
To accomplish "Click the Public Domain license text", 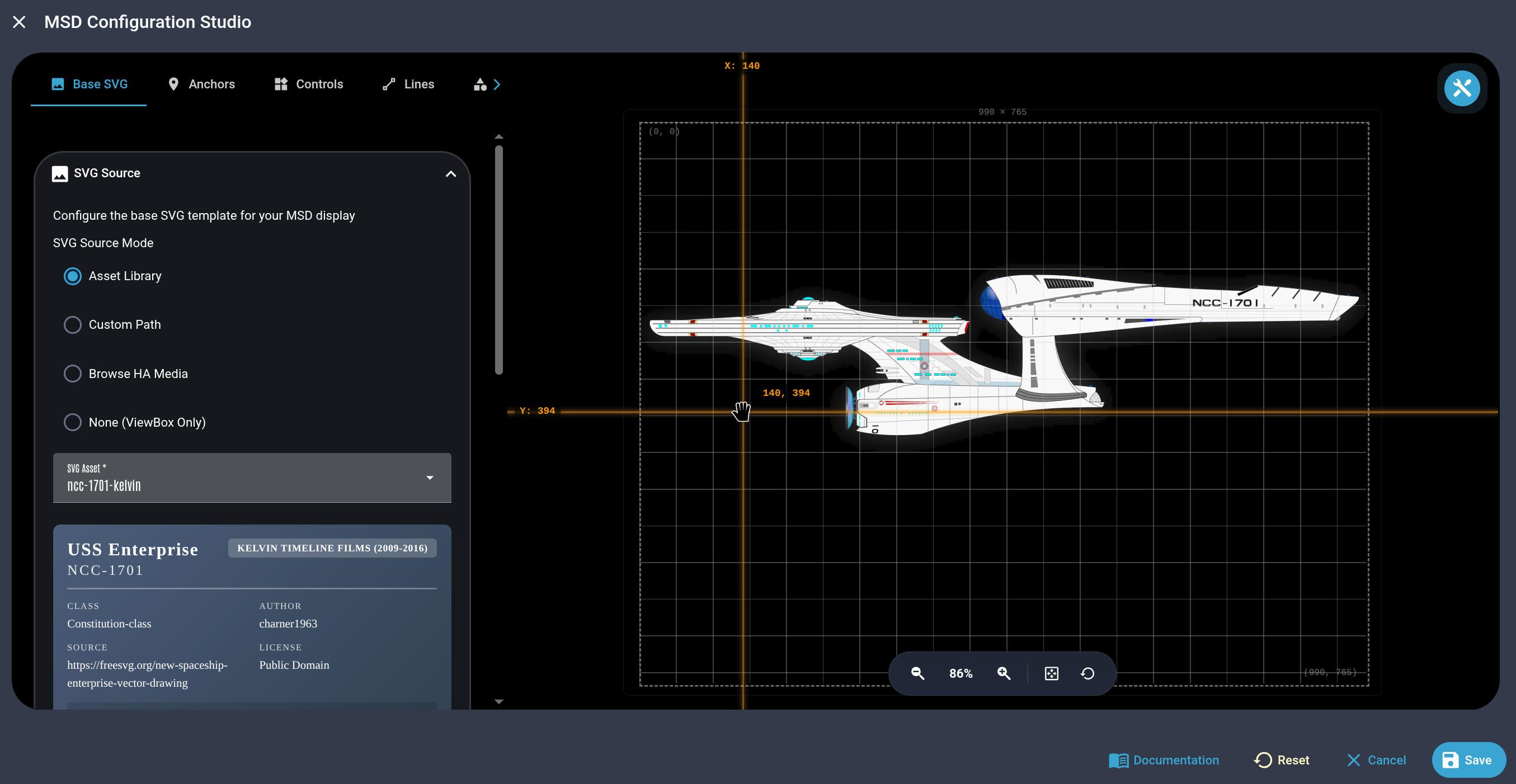I will point(294,664).
